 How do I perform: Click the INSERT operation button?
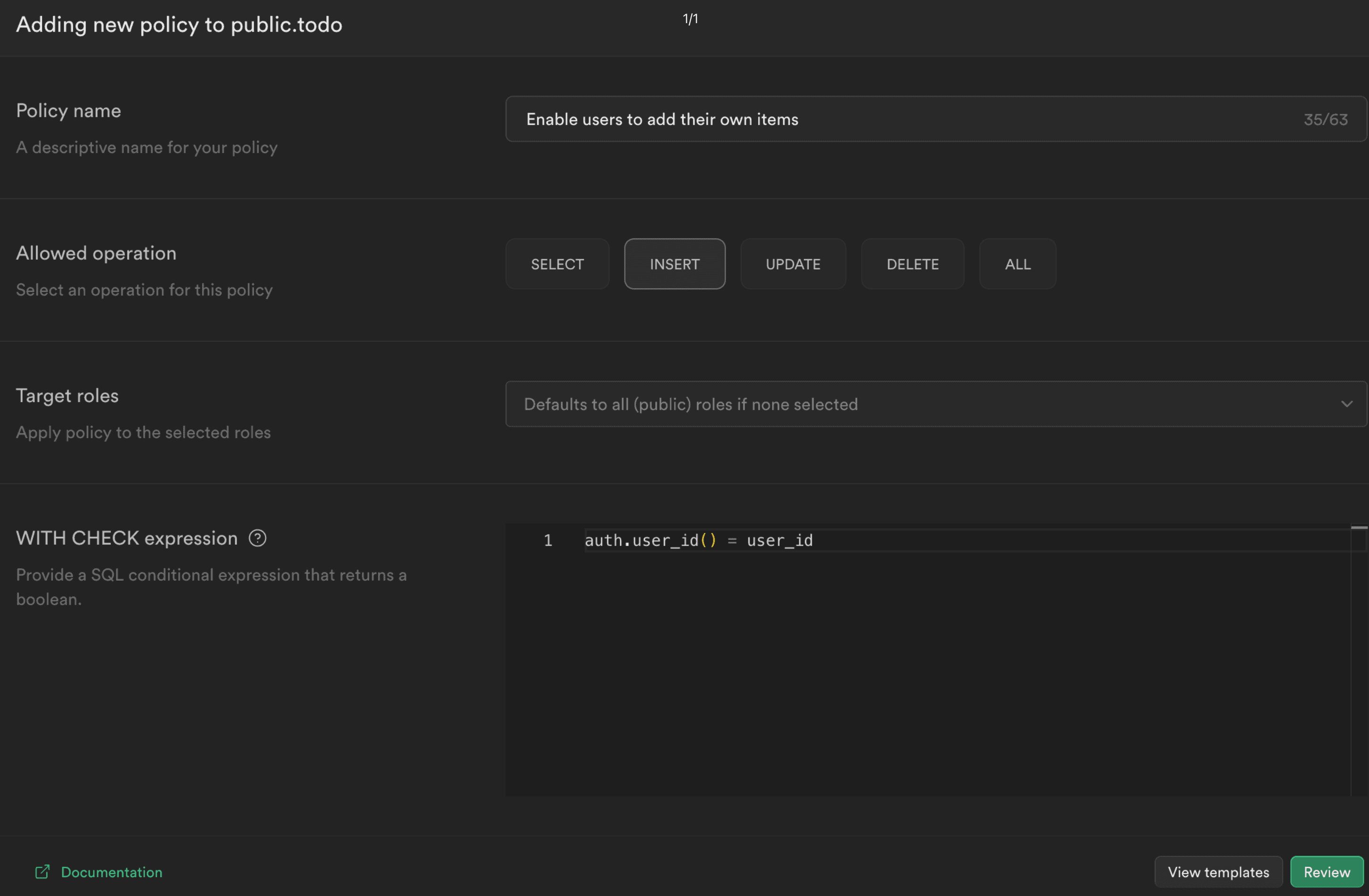tap(674, 264)
